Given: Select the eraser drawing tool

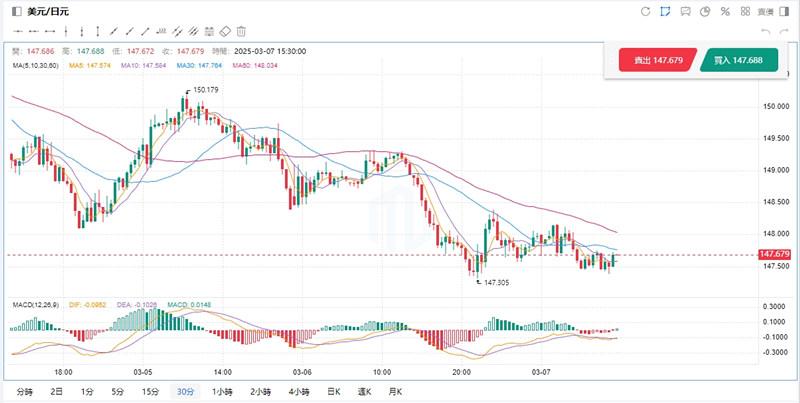Looking at the screenshot, I should point(225,31).
